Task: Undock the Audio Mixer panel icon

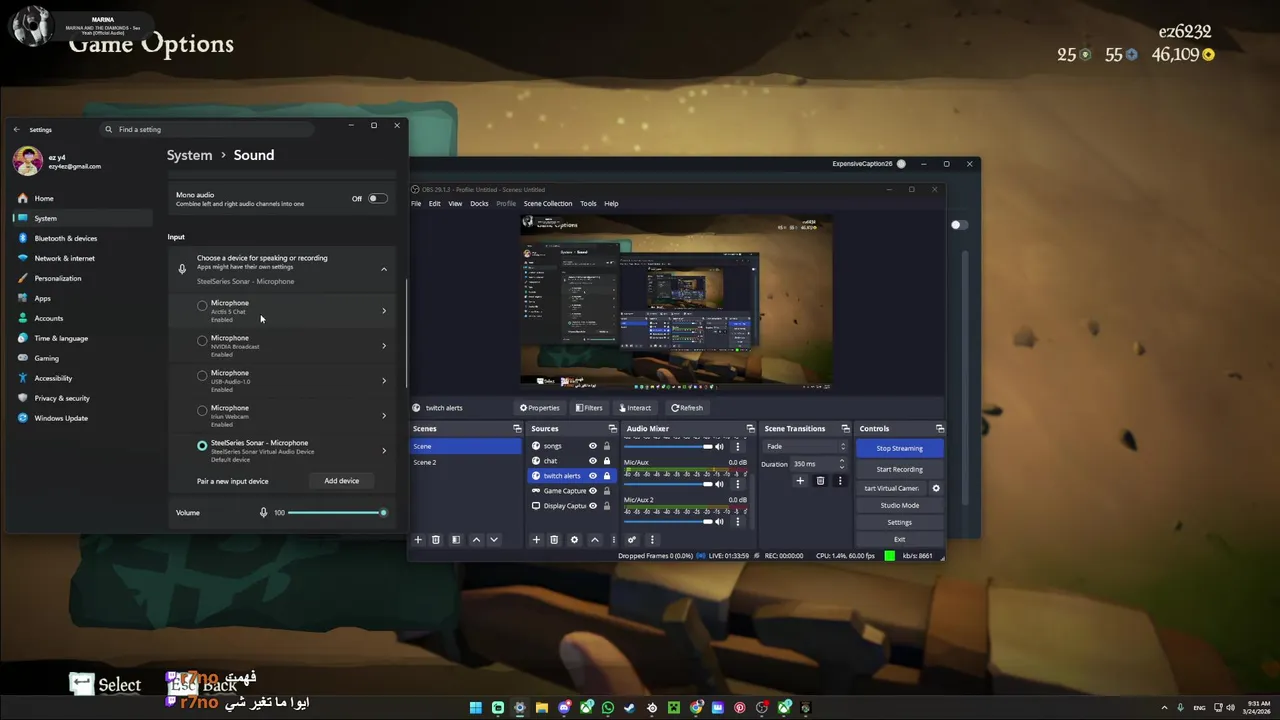Action: 750,429
